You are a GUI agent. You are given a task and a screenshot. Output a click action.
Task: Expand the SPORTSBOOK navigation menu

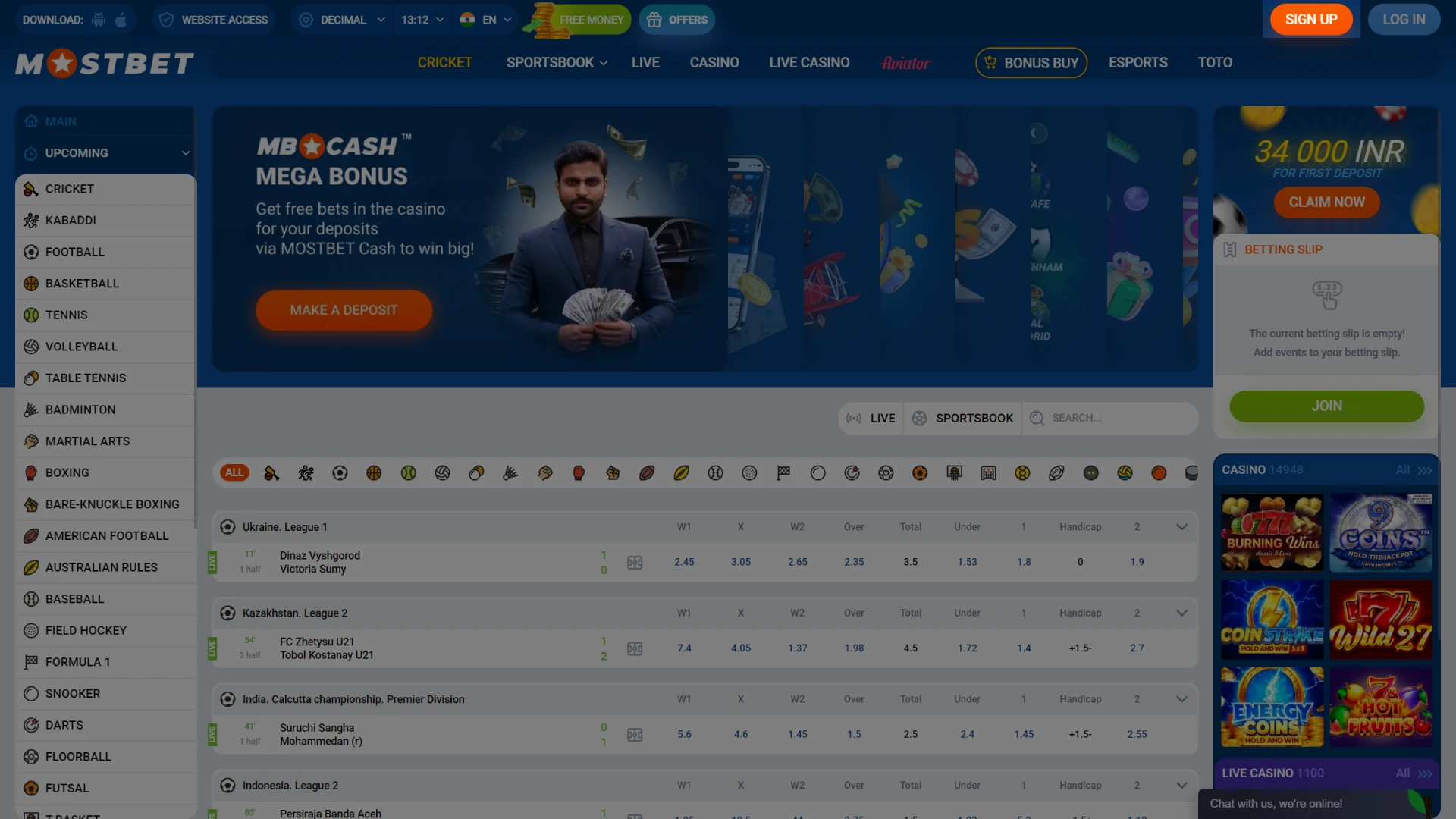point(557,63)
